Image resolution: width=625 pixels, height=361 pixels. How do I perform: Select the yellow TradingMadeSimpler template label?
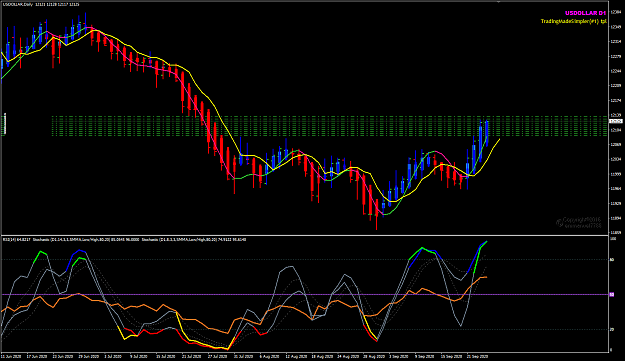tap(574, 21)
